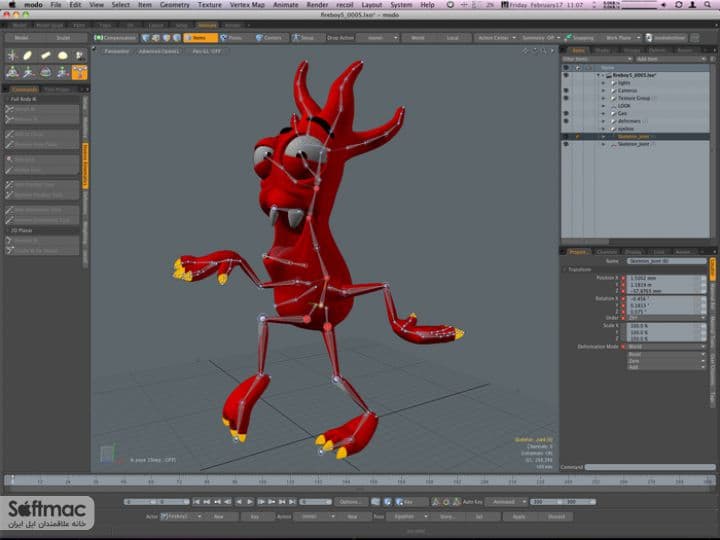This screenshot has width=720, height=540.
Task: Jump to first frame with transport button
Action: point(196,502)
